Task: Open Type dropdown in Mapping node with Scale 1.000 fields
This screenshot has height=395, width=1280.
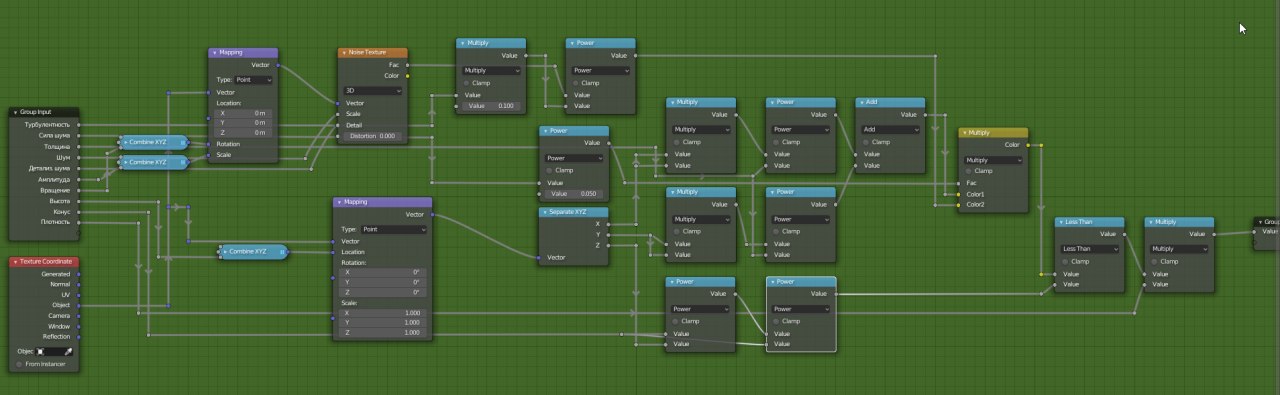Action: pos(393,229)
